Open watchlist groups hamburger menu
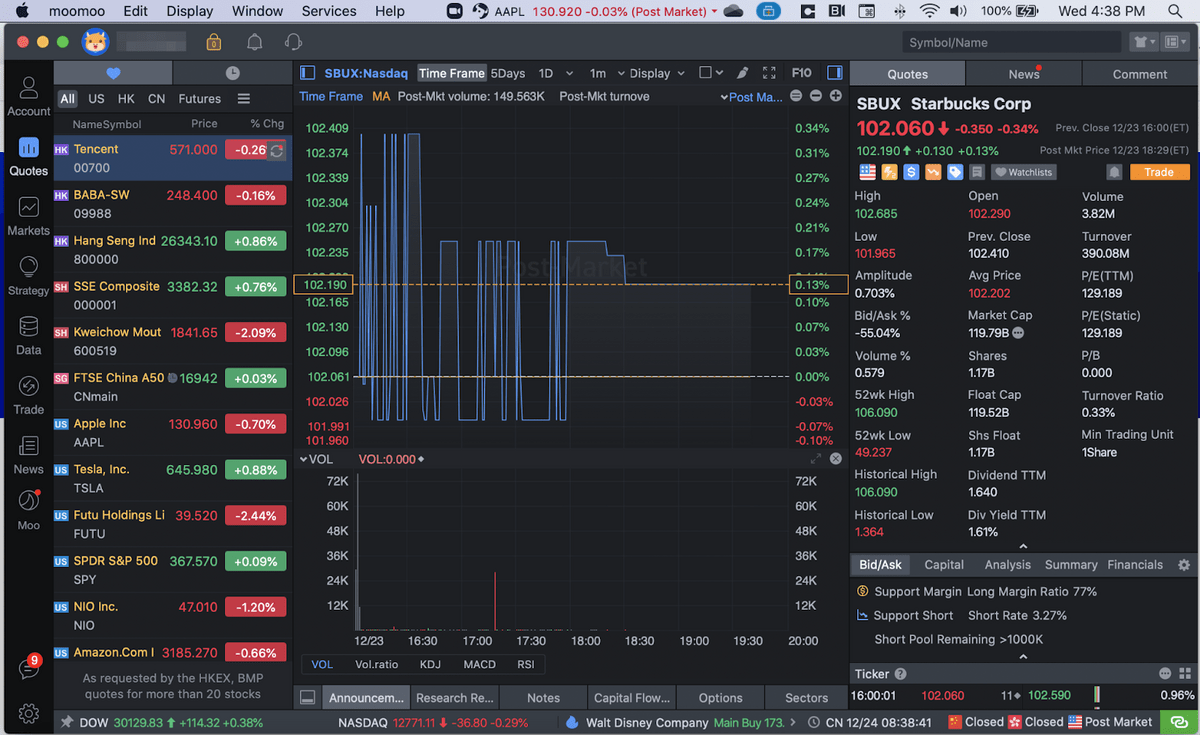The height and width of the screenshot is (735, 1200). 243,99
